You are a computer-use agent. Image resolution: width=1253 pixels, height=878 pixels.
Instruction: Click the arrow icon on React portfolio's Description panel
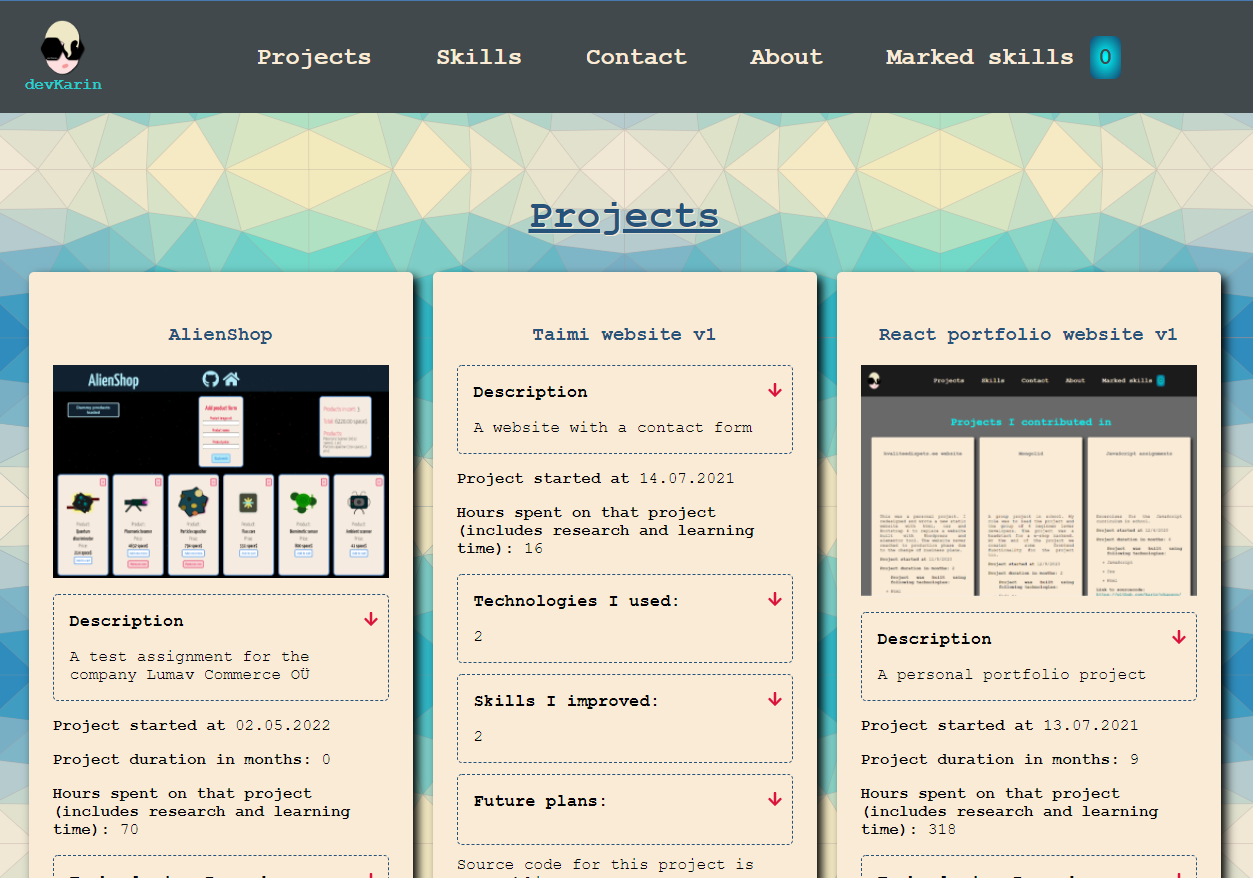1180,635
